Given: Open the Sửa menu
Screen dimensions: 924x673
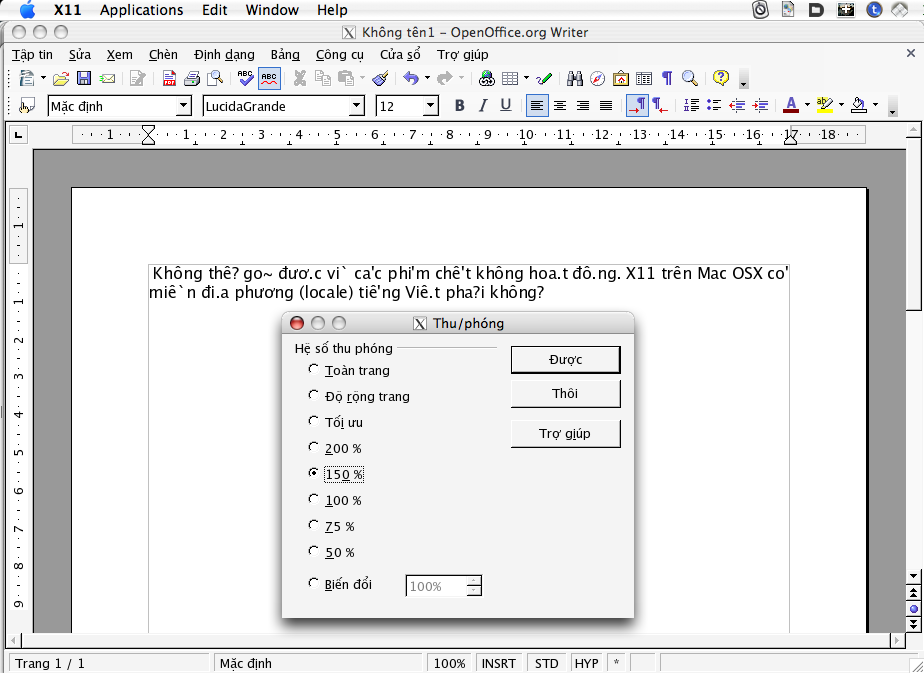Looking at the screenshot, I should tap(80, 55).
